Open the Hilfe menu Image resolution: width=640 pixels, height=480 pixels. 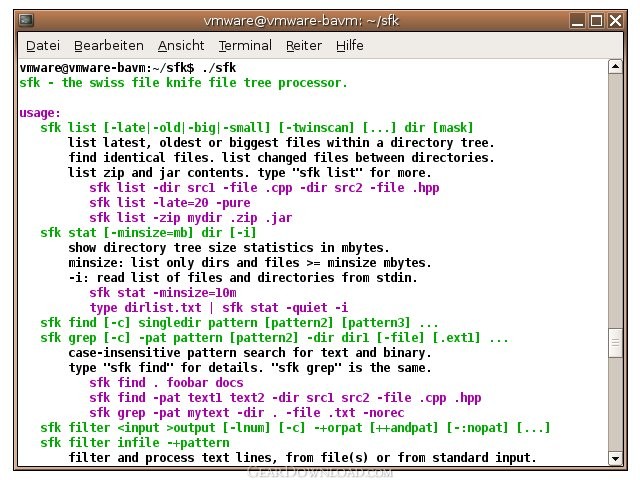(349, 45)
